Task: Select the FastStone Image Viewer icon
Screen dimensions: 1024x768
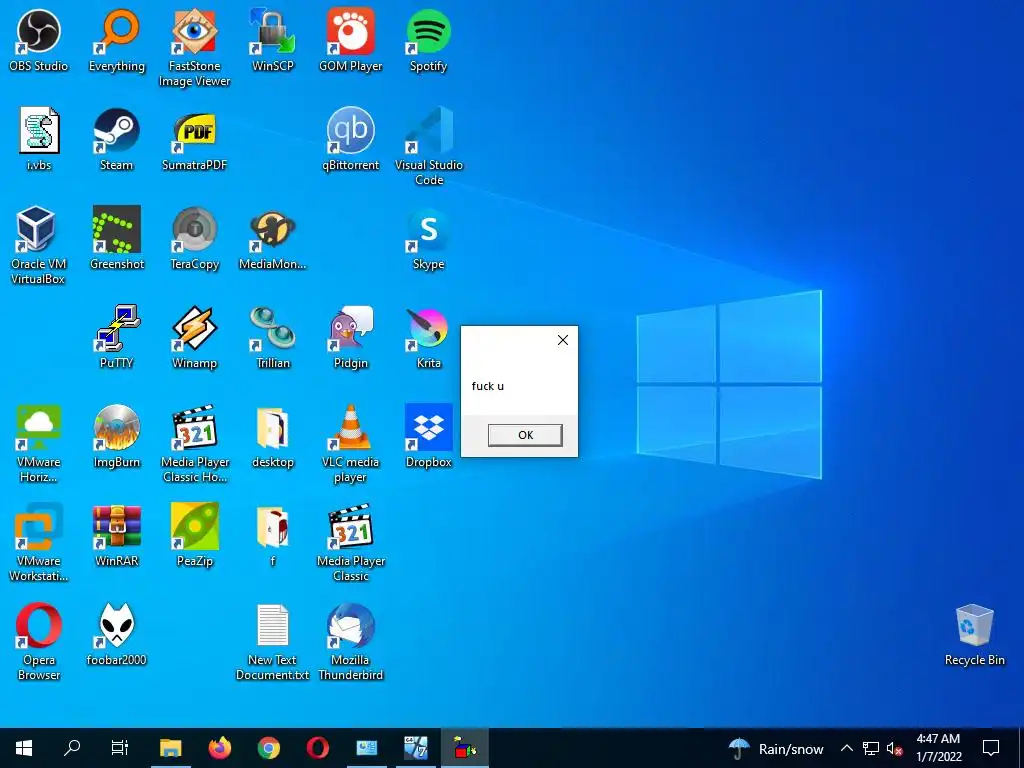Action: [195, 48]
